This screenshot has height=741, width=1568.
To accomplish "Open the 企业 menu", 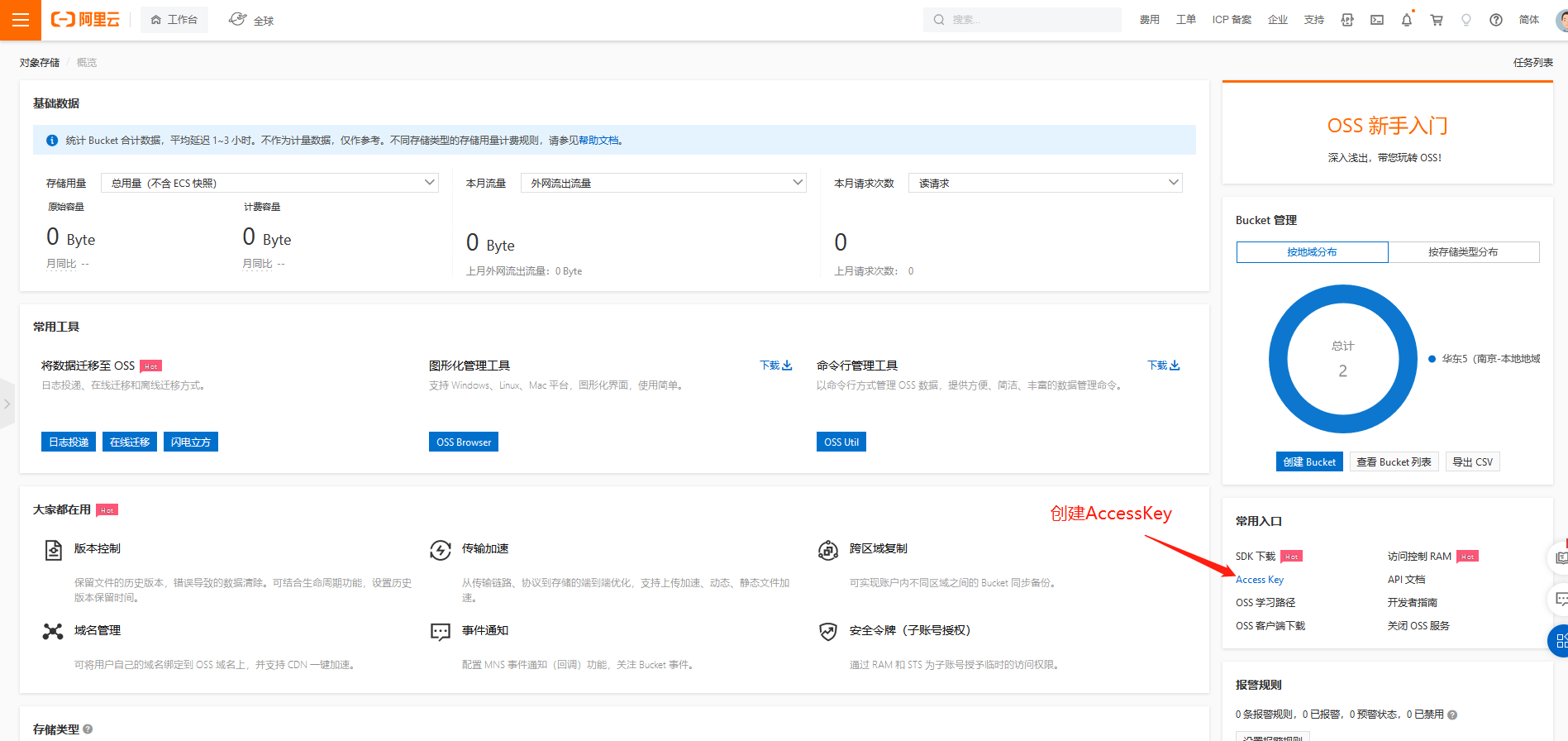I will [1278, 20].
